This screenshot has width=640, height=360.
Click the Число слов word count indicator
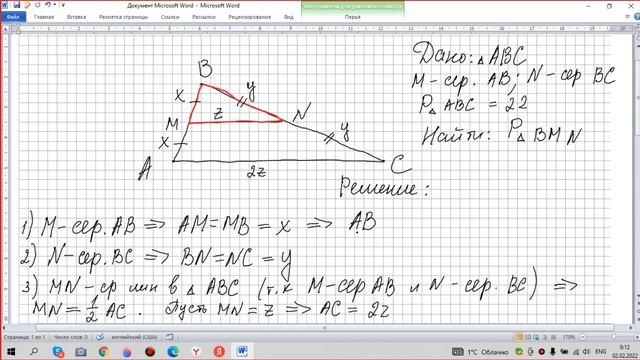(x=71, y=337)
